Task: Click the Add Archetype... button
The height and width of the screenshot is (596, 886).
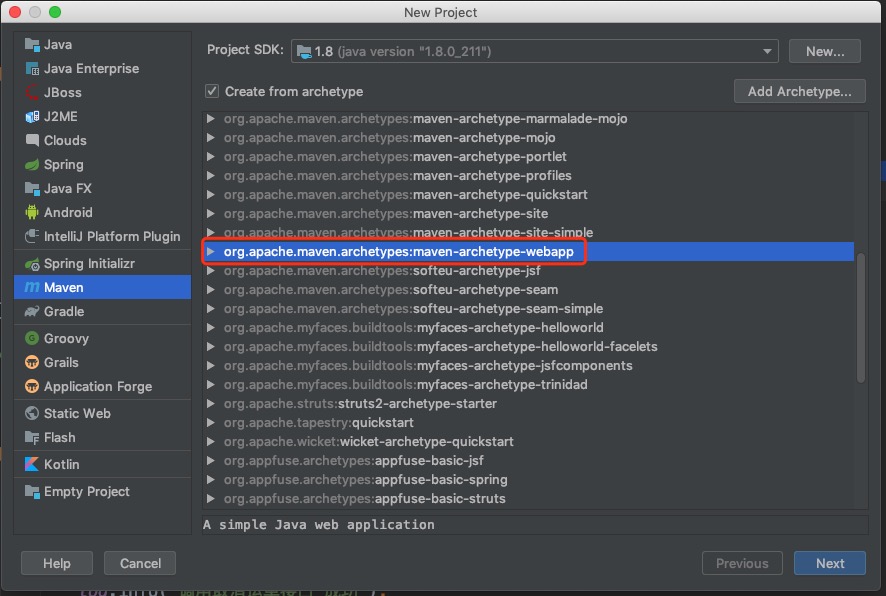Action: coord(799,91)
